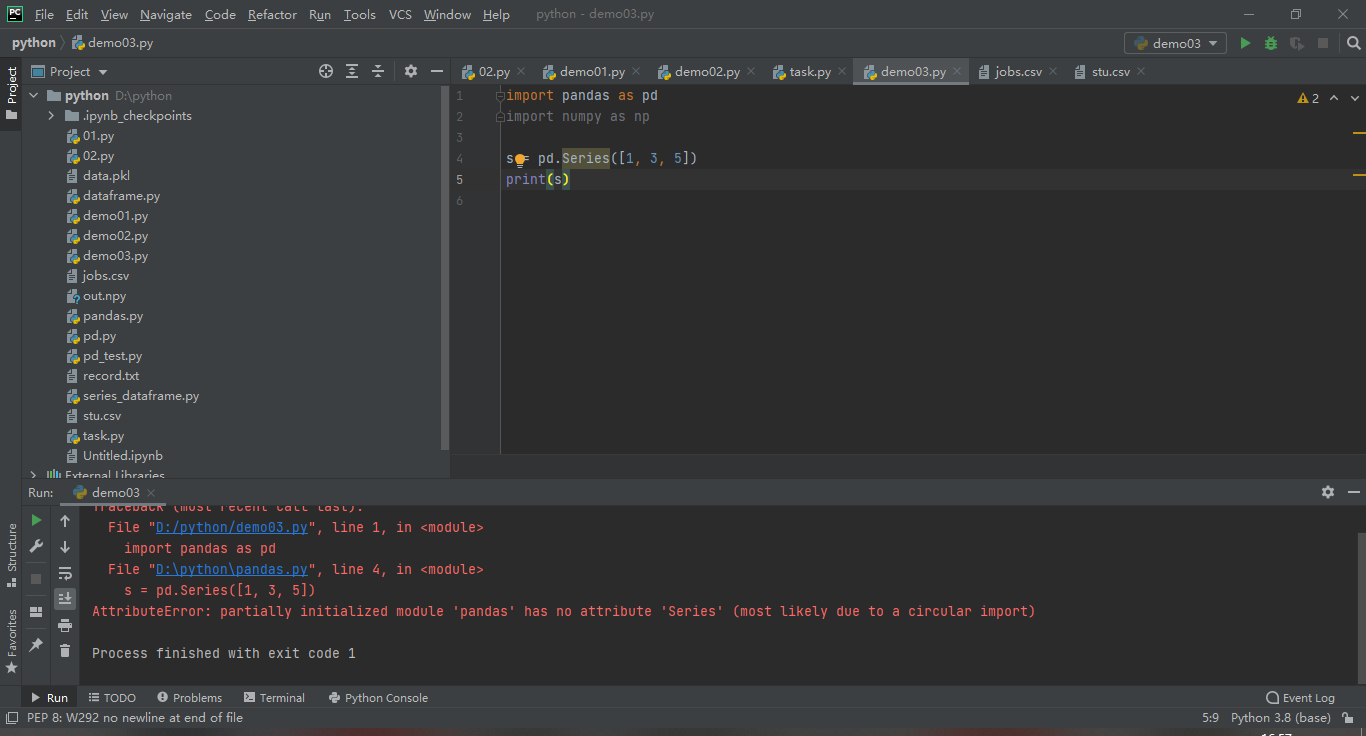The image size is (1366, 736).
Task: Toggle soft-wrap in Run console
Action: [x=65, y=573]
